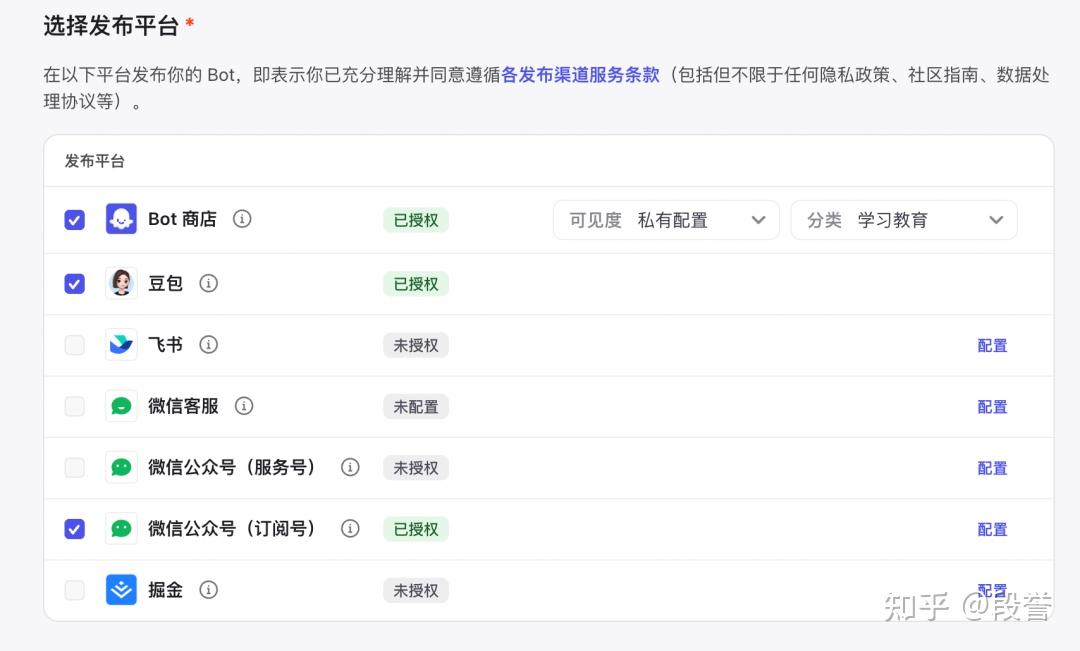
Task: Open info tooltip next to Bot 商店
Action: pos(242,219)
